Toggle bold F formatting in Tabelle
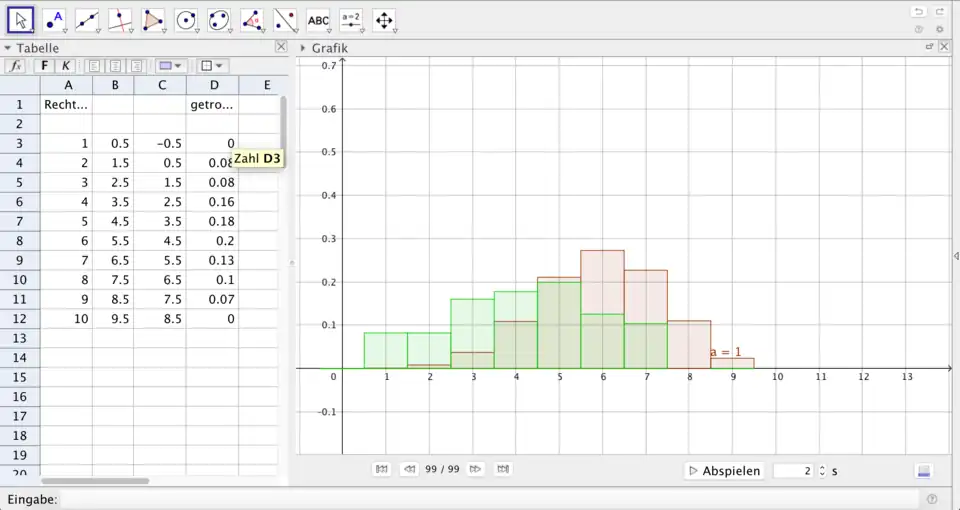This screenshot has width=960, height=510. pos(44,66)
